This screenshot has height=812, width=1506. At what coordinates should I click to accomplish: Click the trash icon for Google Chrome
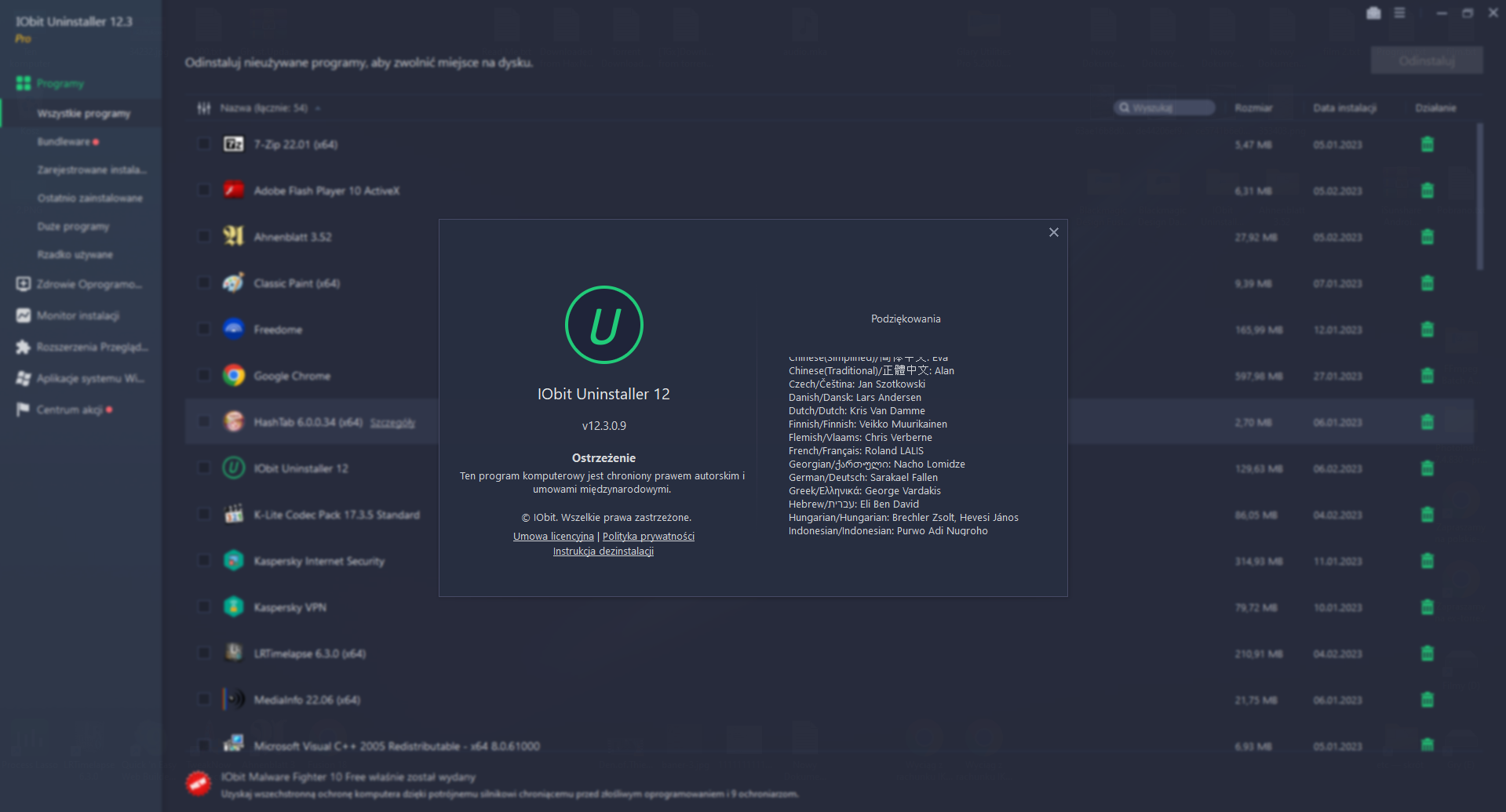point(1428,376)
